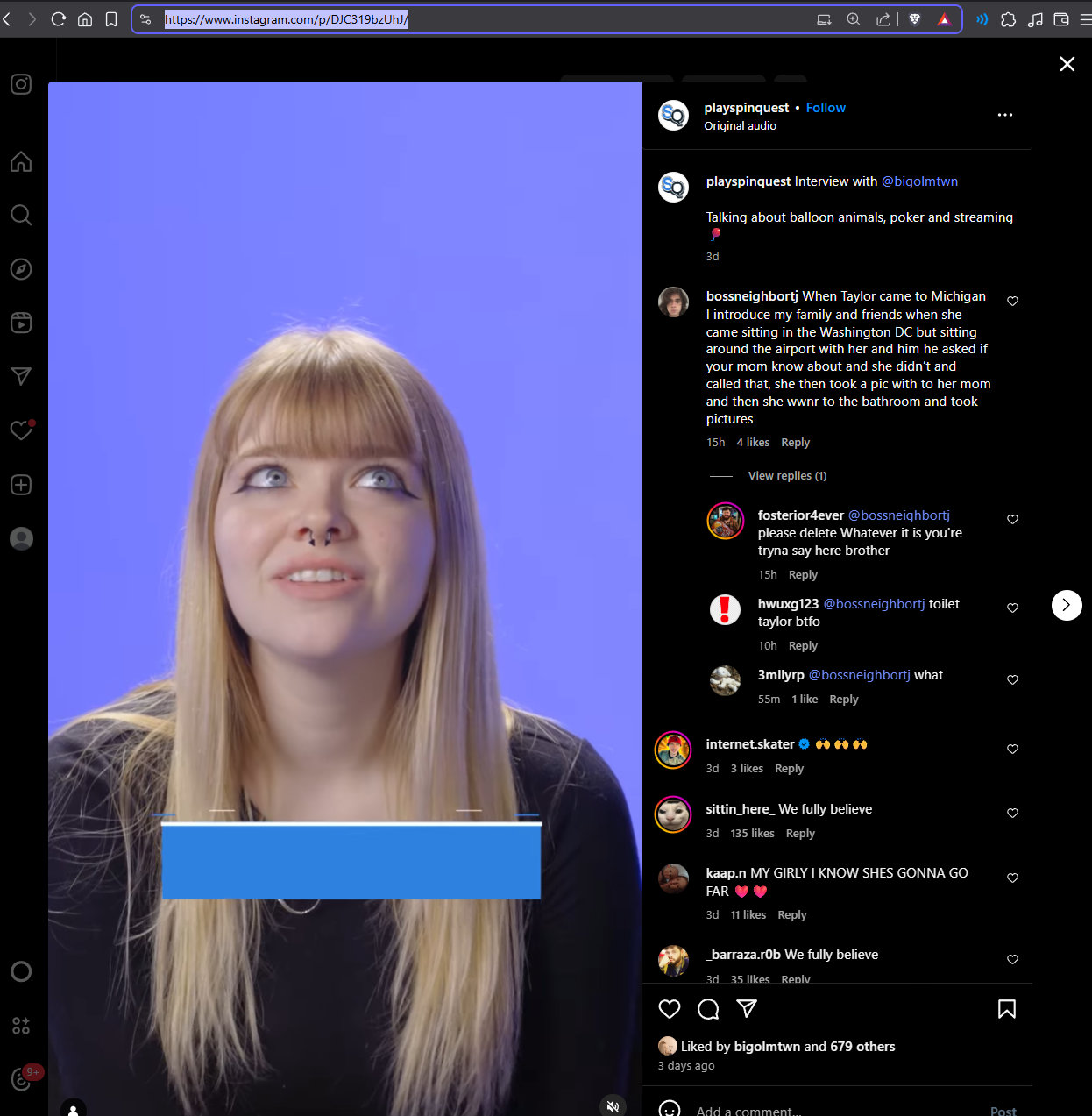
Task: Open the Meta AI circle in the sidebar
Action: click(21, 971)
